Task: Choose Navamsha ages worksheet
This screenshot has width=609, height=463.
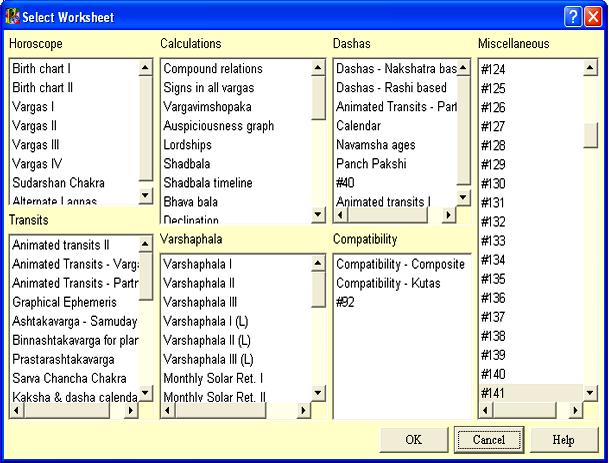Action: point(377,145)
